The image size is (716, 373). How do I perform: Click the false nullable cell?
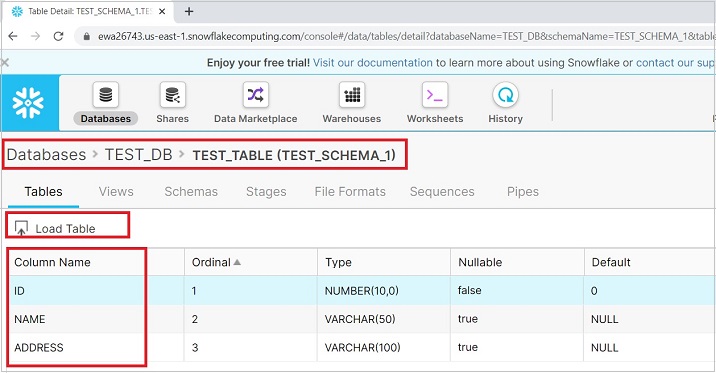point(469,290)
